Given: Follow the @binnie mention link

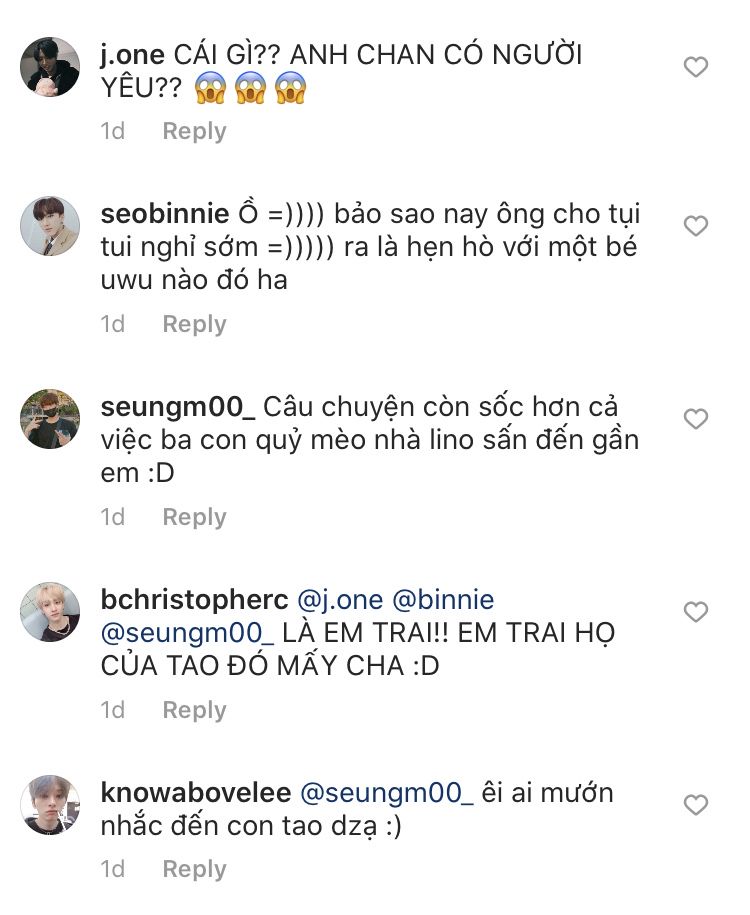Looking at the screenshot, I should pyautogui.click(x=443, y=599).
